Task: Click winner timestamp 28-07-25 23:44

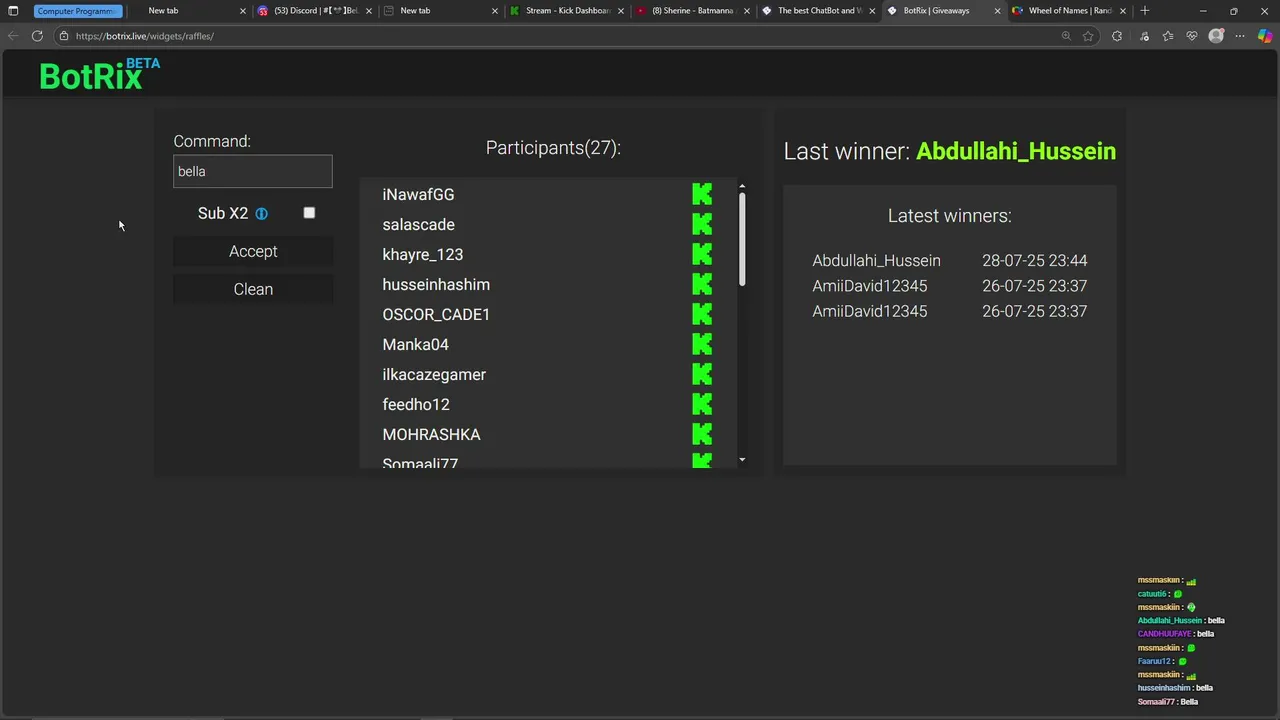Action: coord(1034,260)
